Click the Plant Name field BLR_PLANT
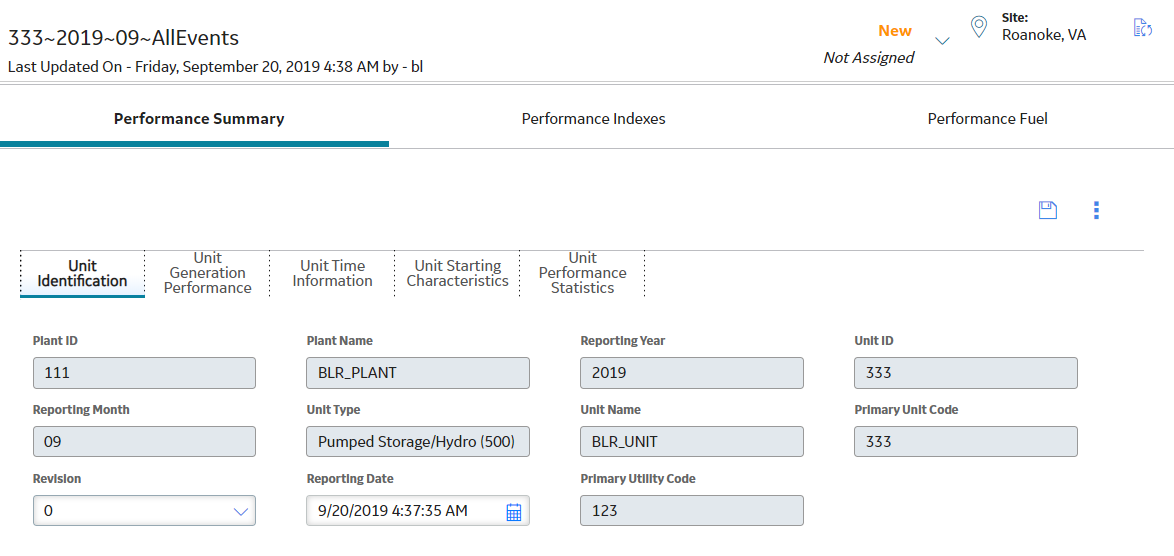 coord(418,373)
